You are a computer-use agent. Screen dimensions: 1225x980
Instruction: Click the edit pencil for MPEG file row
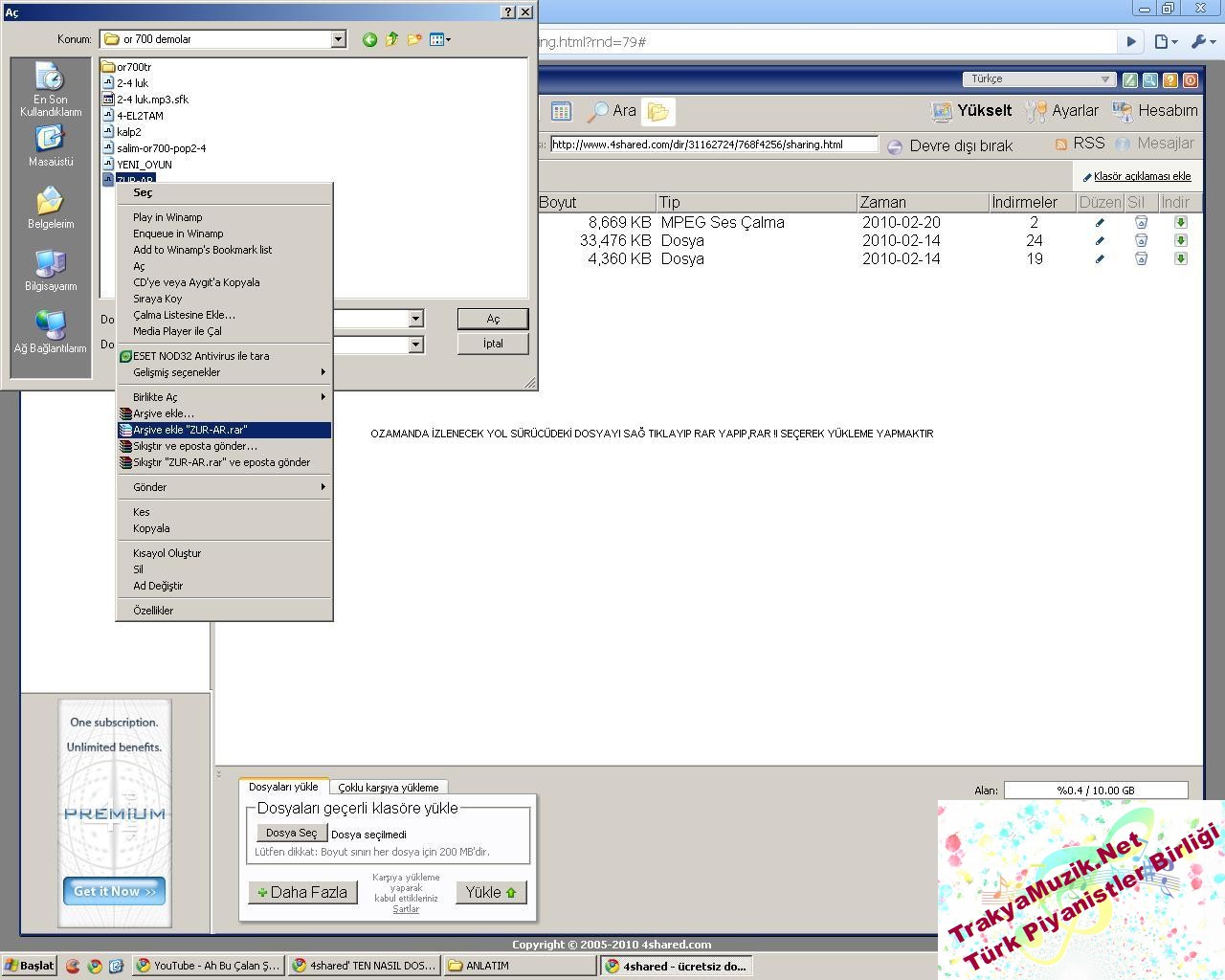pos(1100,222)
